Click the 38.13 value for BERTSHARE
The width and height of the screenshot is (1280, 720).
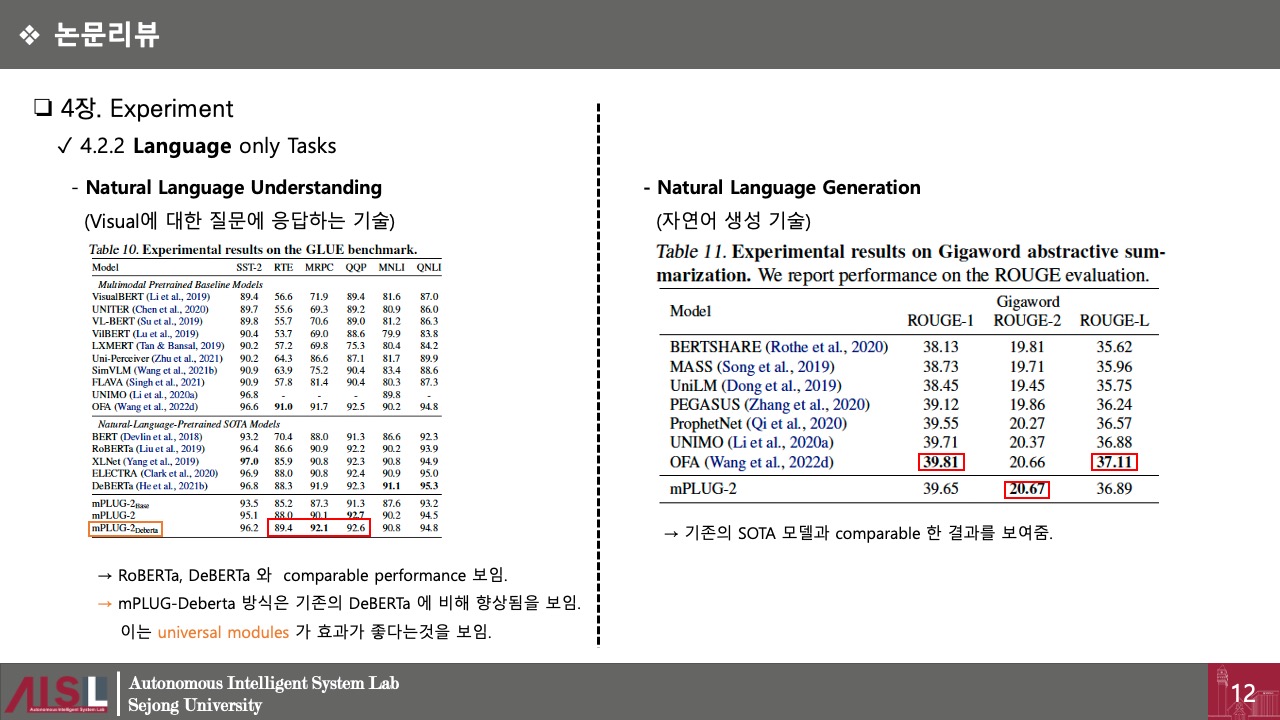[940, 347]
